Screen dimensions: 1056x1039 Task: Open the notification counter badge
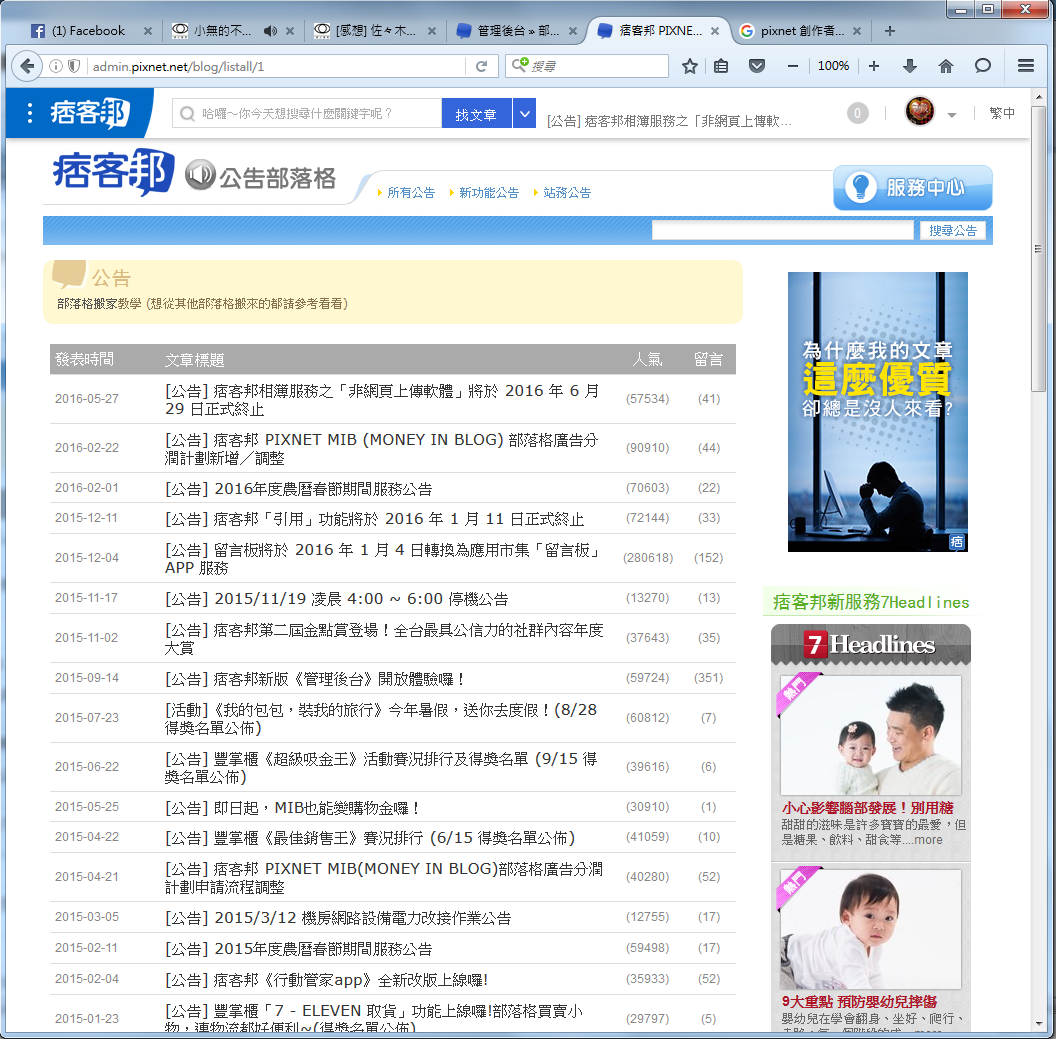(x=857, y=113)
